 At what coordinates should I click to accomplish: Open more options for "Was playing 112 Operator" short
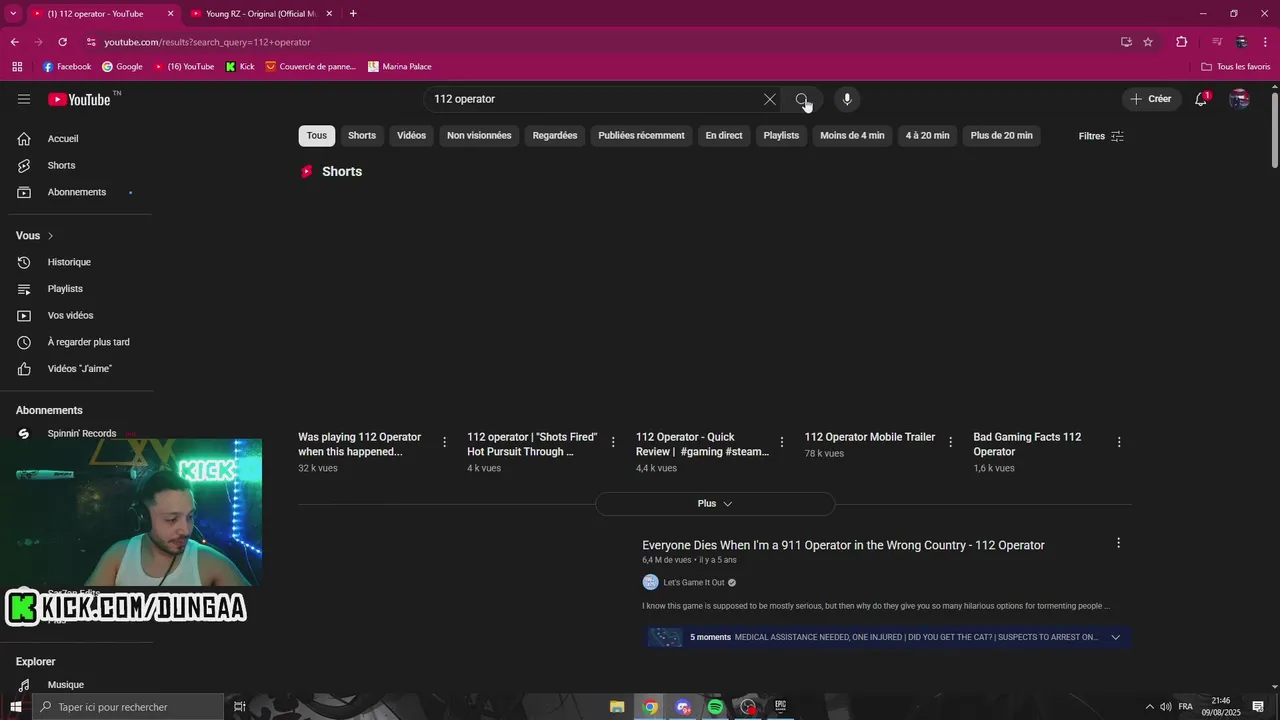[445, 442]
